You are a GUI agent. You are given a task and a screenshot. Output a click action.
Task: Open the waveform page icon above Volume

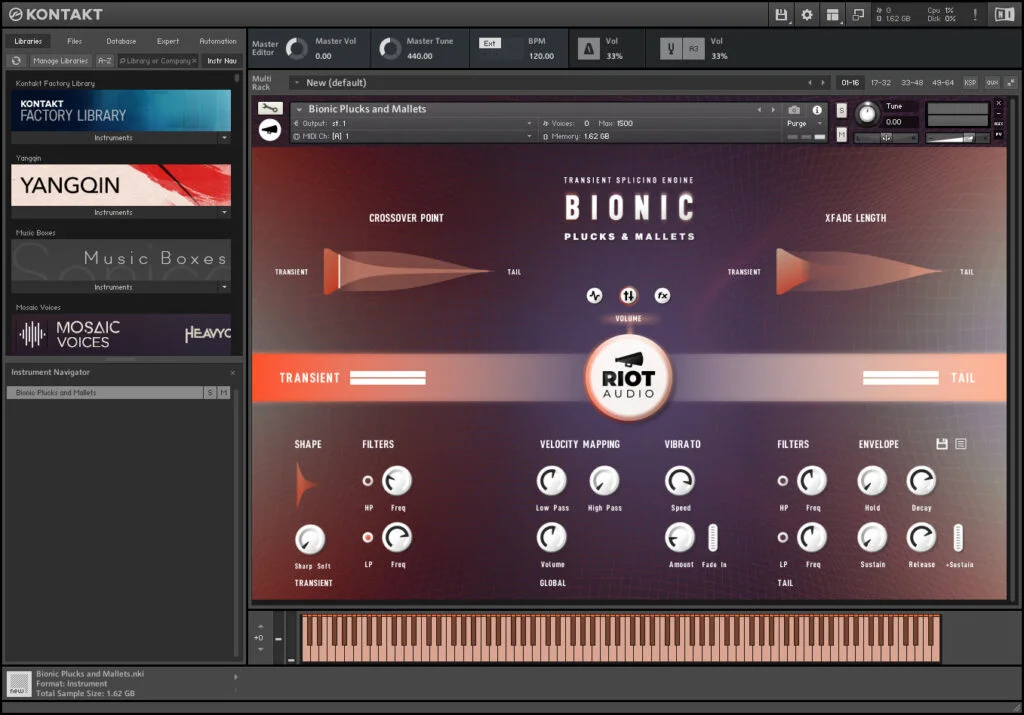tap(594, 296)
